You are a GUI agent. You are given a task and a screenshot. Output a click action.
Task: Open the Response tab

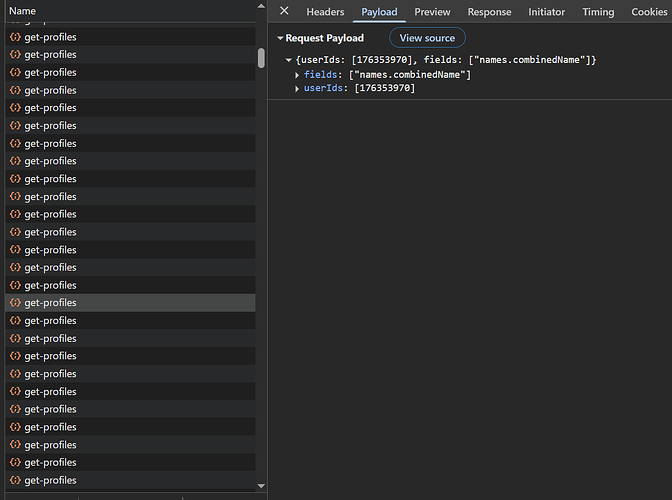[x=489, y=12]
